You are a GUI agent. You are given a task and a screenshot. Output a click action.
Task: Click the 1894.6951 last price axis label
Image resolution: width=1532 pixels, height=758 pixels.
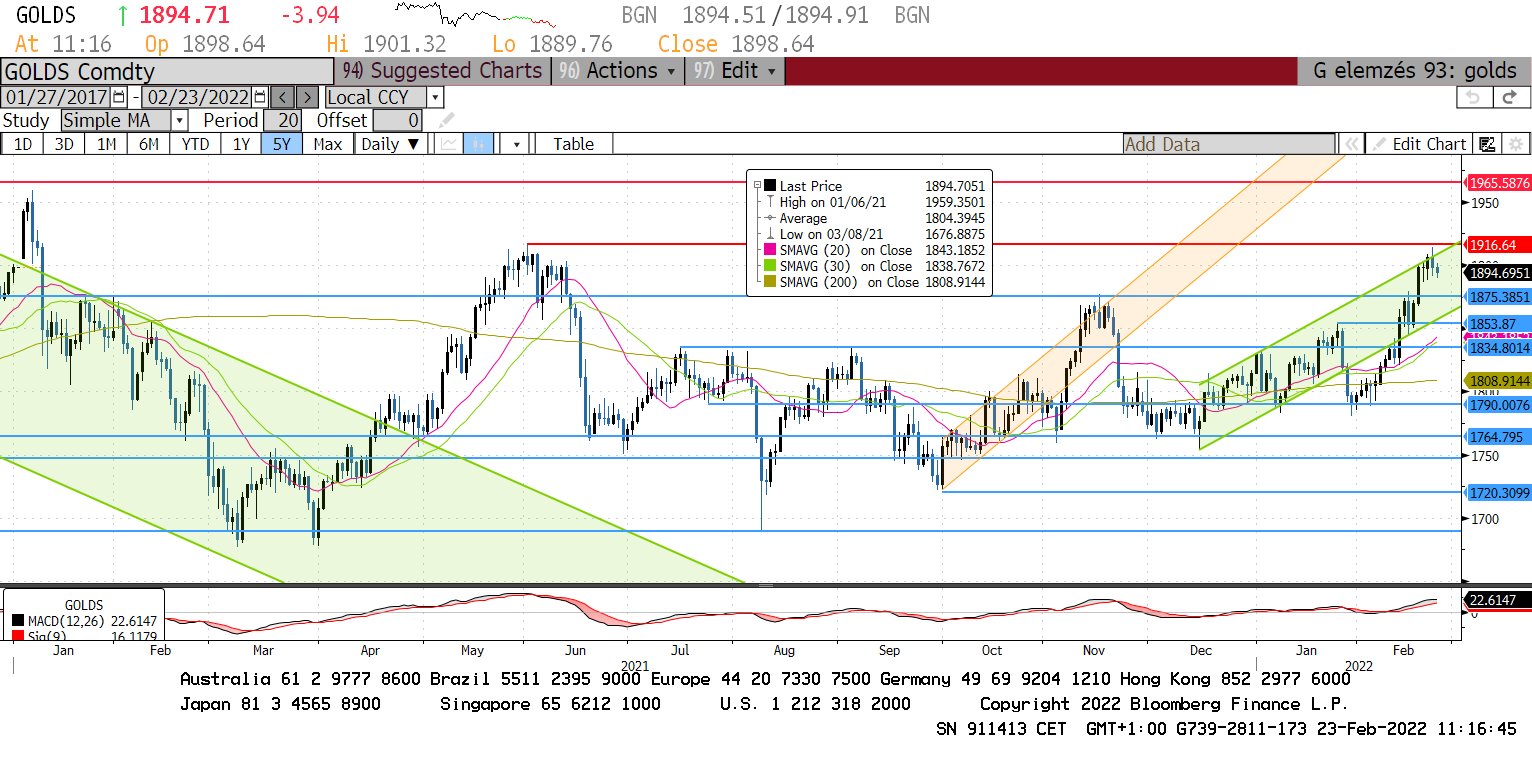coord(1498,271)
